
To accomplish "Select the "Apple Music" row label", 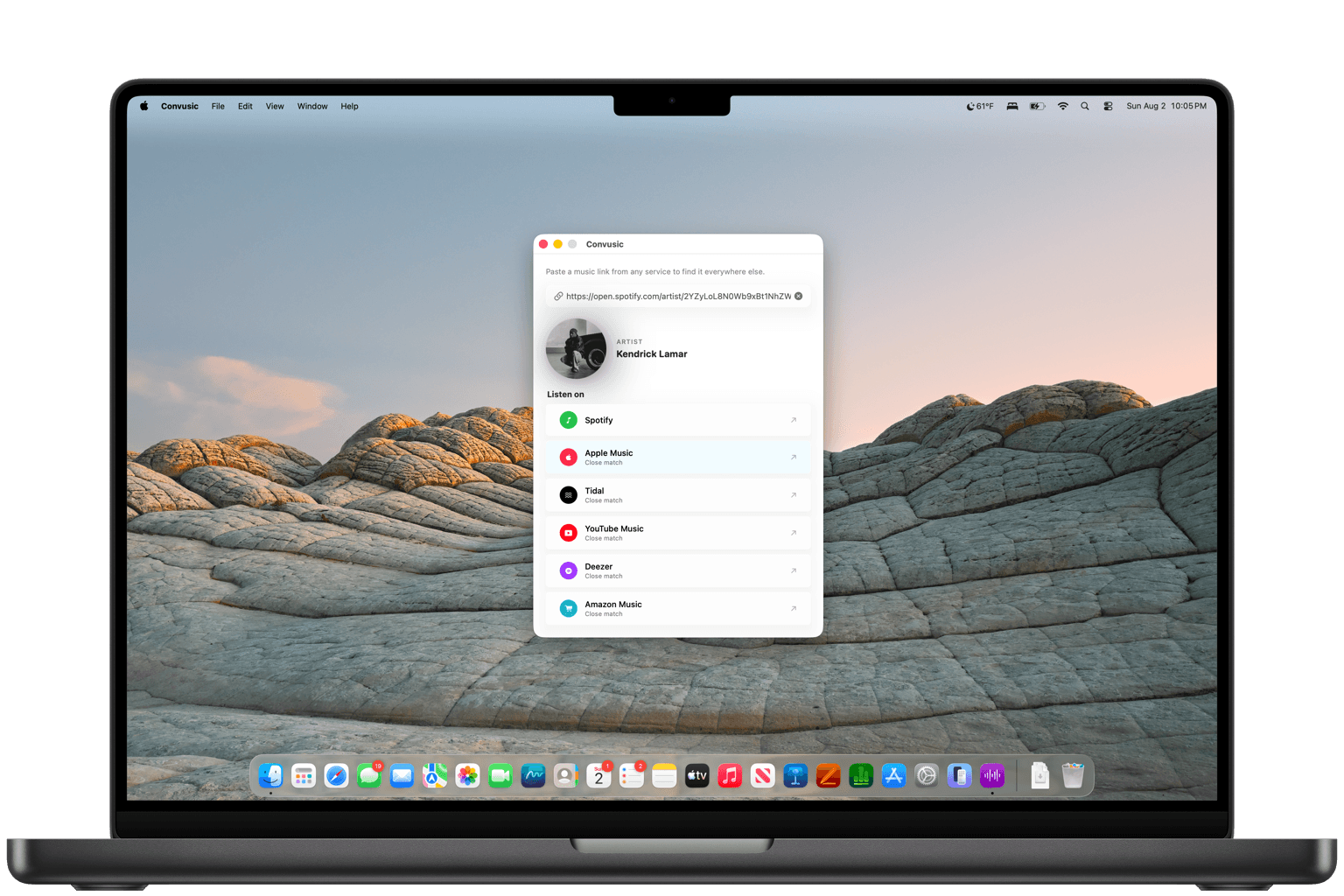I will pos(609,453).
